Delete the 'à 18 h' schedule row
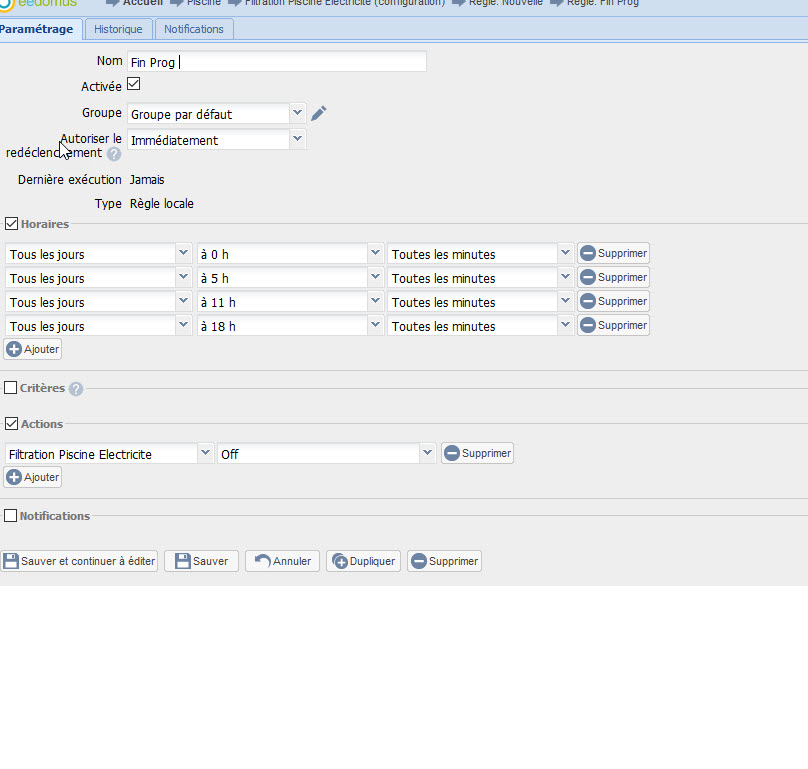 point(613,326)
